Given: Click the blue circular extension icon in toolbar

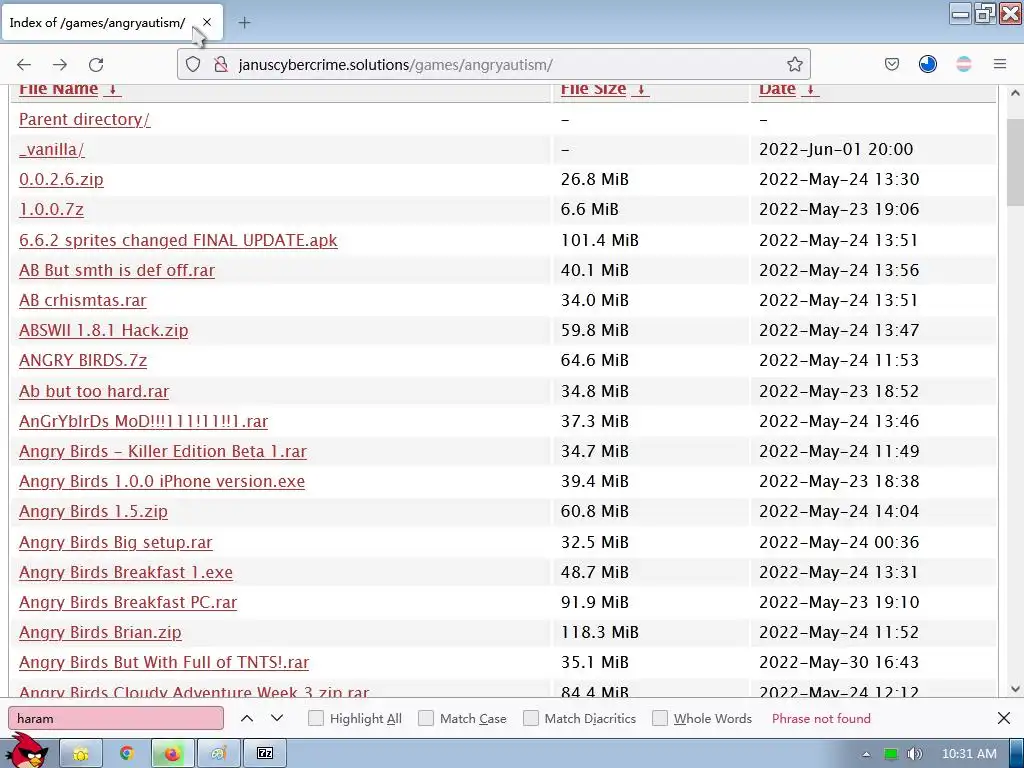Looking at the screenshot, I should click(x=927, y=64).
